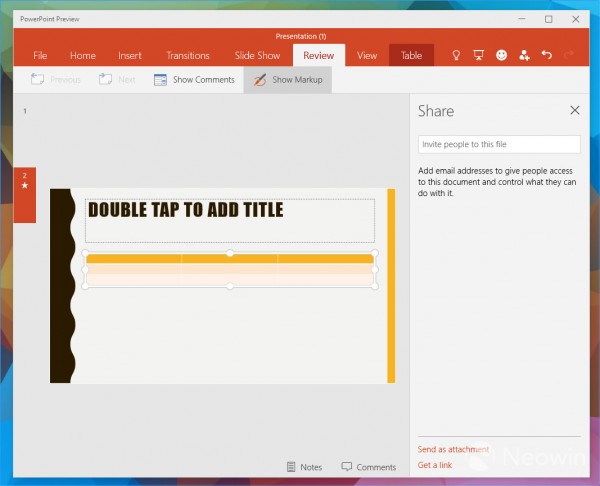
Task: Click the Tell Me lightbulb icon
Action: click(x=457, y=56)
